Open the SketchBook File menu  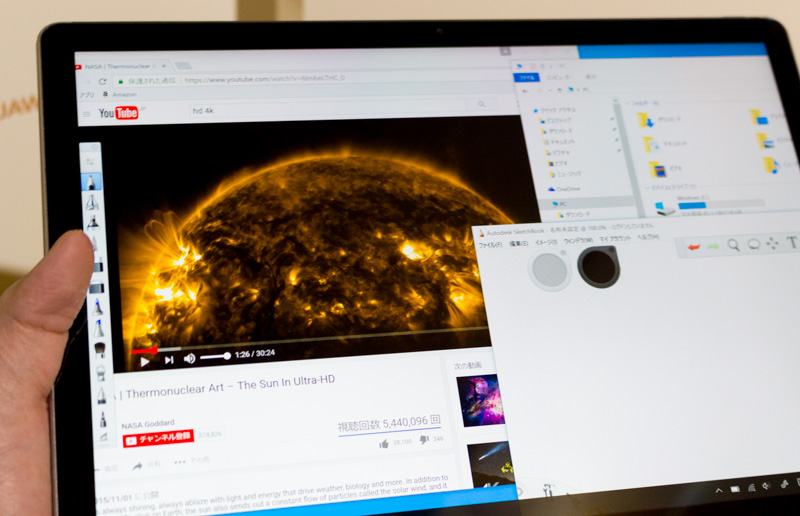pos(490,245)
